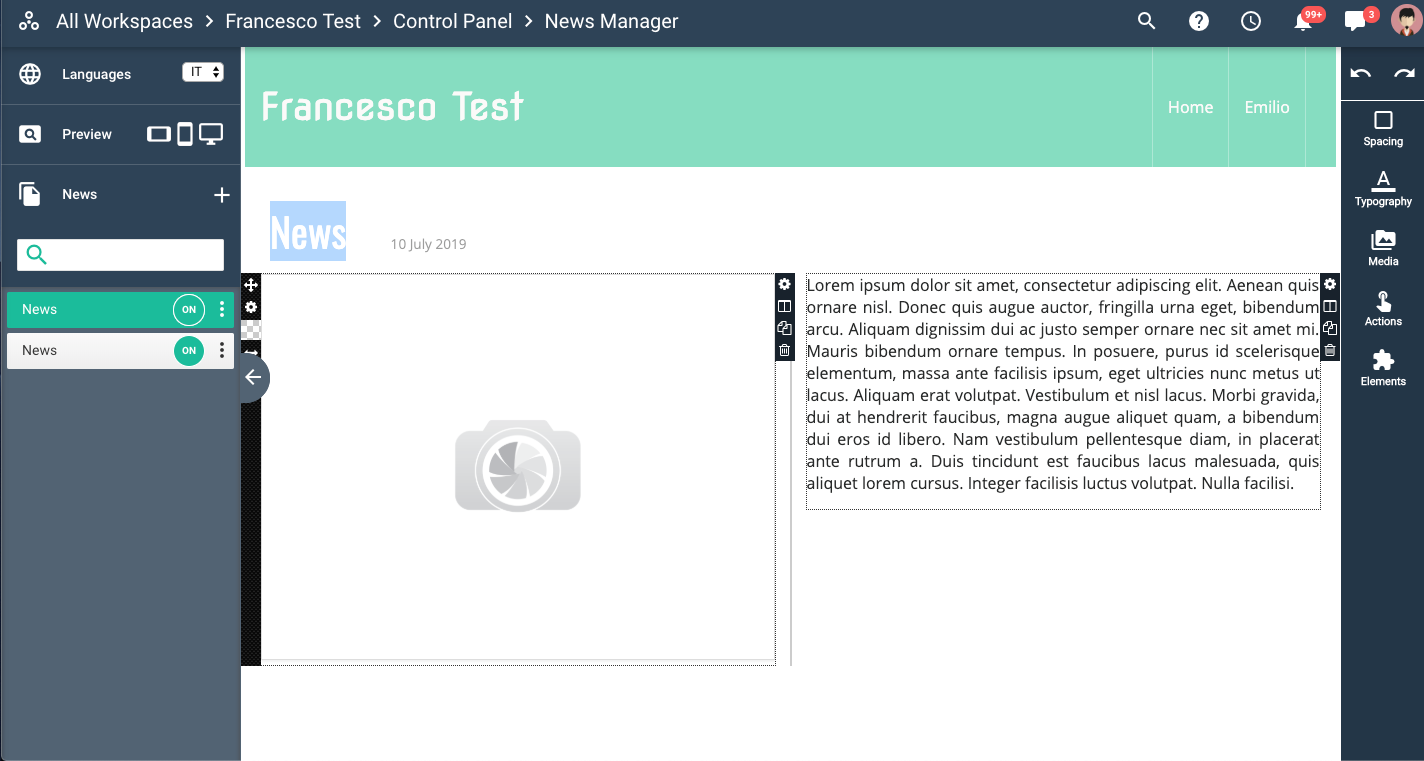Click the redo arrow

1405,73
